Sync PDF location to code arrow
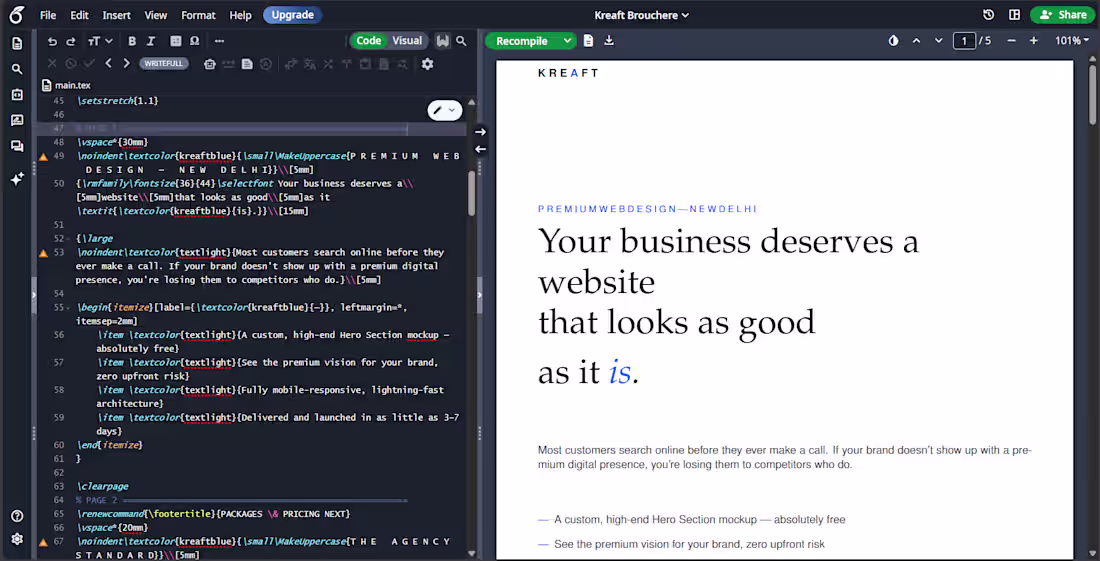Image resolution: width=1100 pixels, height=561 pixels. [x=481, y=149]
